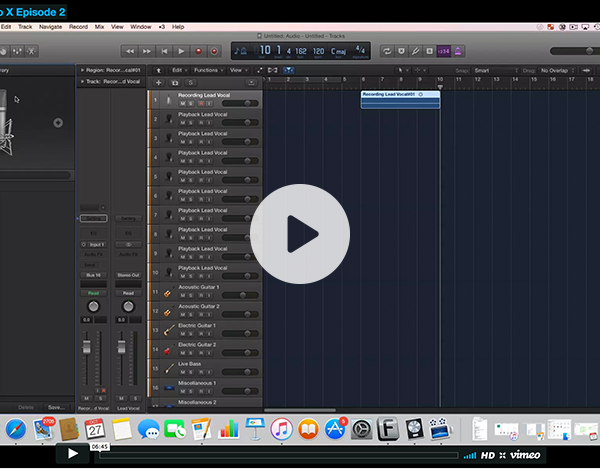Viewport: 600px width, 470px height.
Task: Open the Navigate menu
Action: pyautogui.click(x=50, y=26)
